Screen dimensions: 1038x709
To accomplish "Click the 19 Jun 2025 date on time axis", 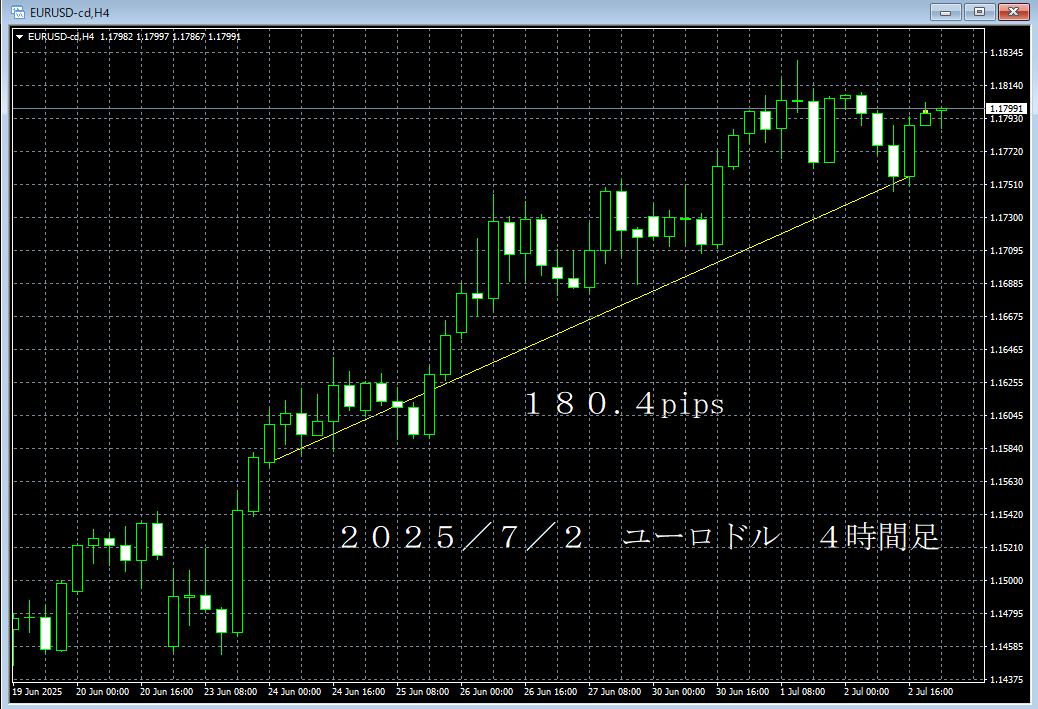I will point(38,691).
